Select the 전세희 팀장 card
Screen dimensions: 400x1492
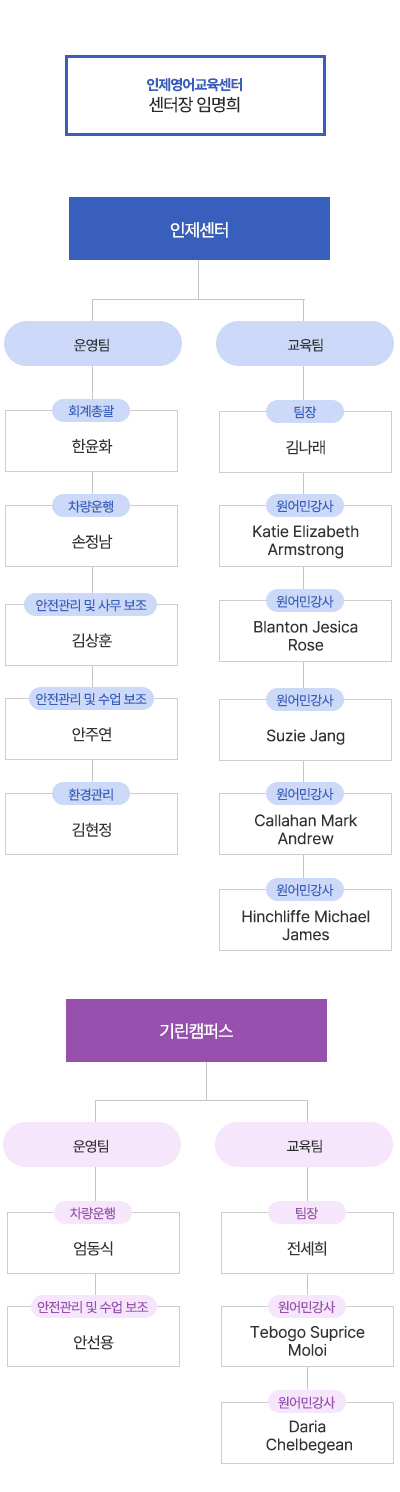click(x=307, y=1243)
